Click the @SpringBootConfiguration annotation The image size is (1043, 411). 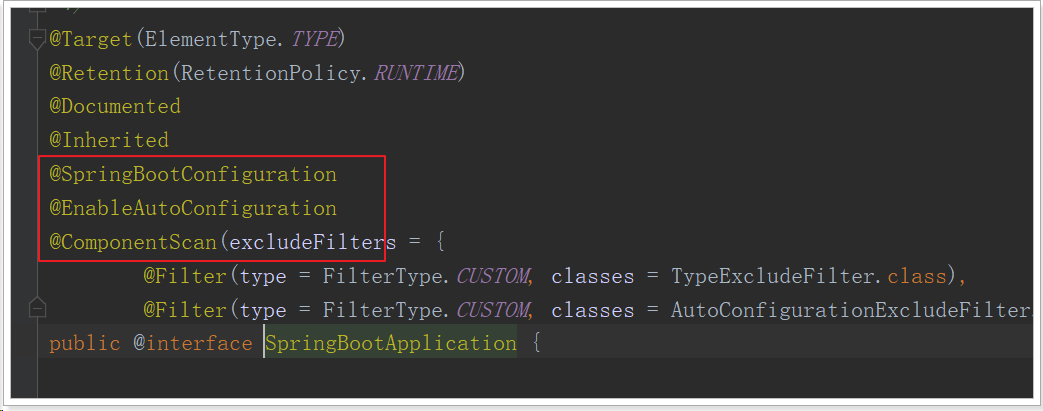193,174
